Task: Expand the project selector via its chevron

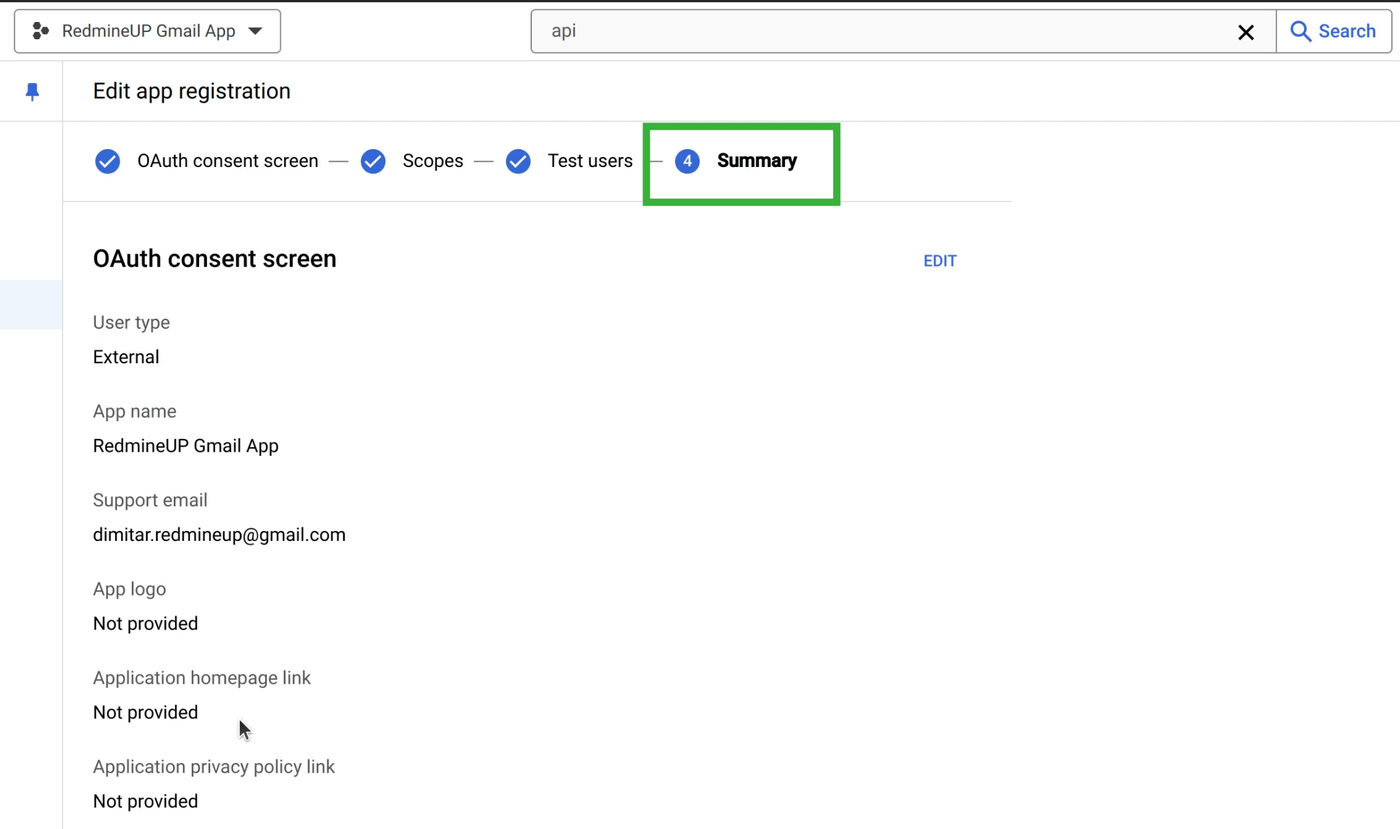Action: (256, 30)
